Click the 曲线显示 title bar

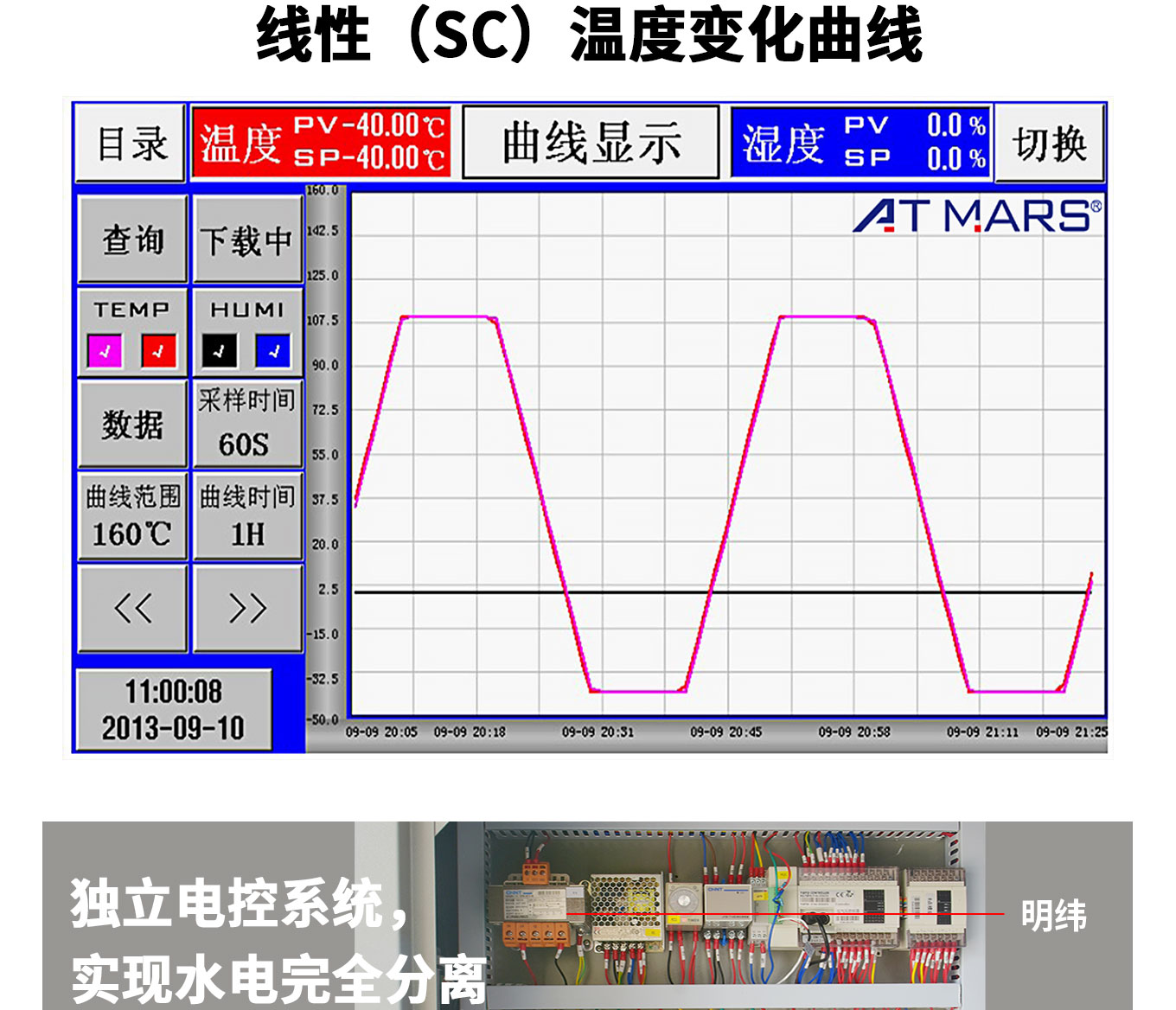tap(591, 143)
